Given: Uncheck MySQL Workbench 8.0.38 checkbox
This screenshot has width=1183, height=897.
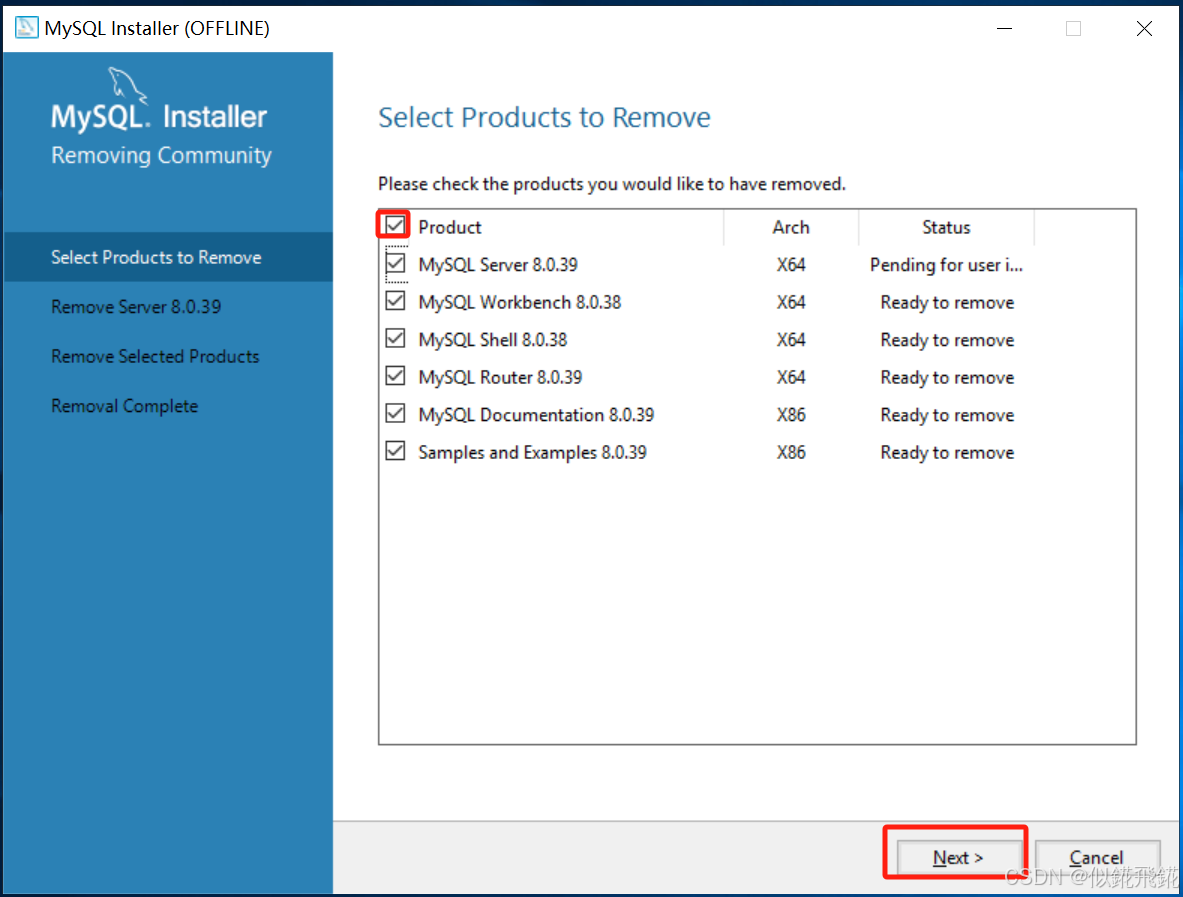Looking at the screenshot, I should [x=395, y=301].
